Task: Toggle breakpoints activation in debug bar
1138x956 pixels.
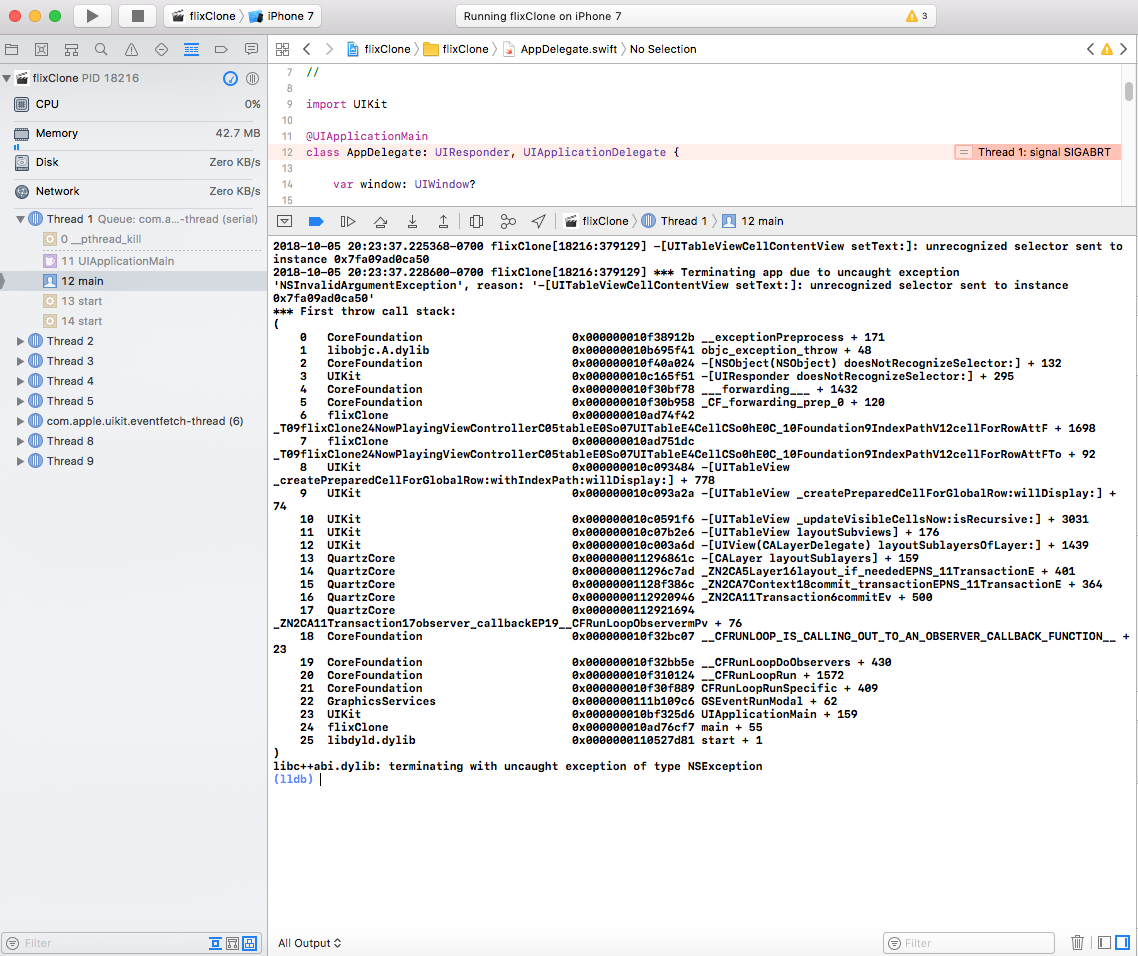Action: pyautogui.click(x=316, y=221)
